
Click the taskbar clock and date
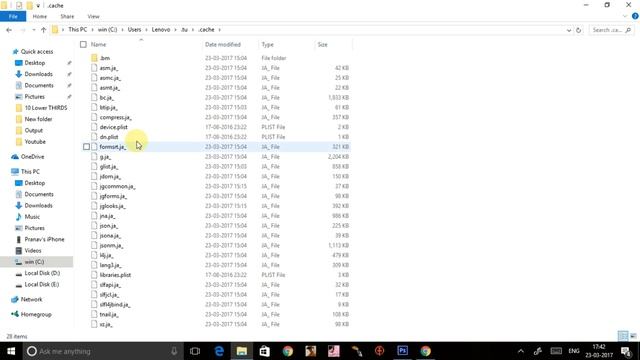tap(599, 351)
